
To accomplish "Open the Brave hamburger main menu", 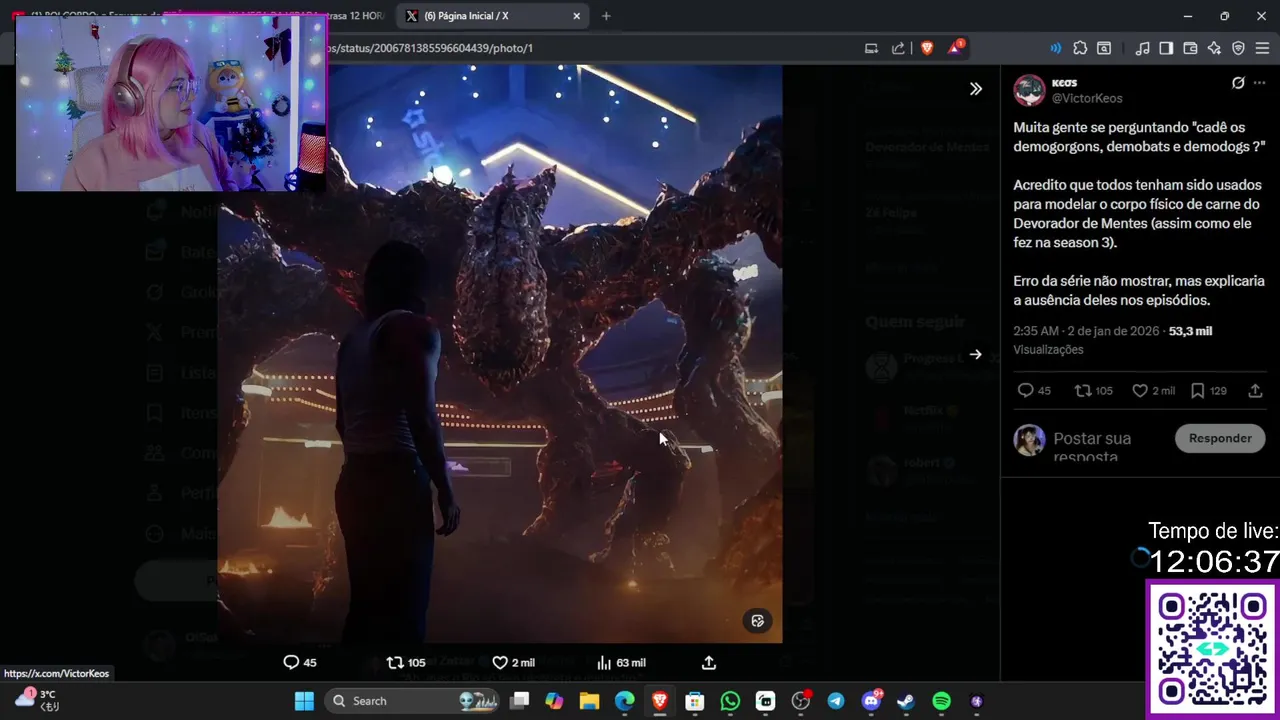I will [1262, 48].
